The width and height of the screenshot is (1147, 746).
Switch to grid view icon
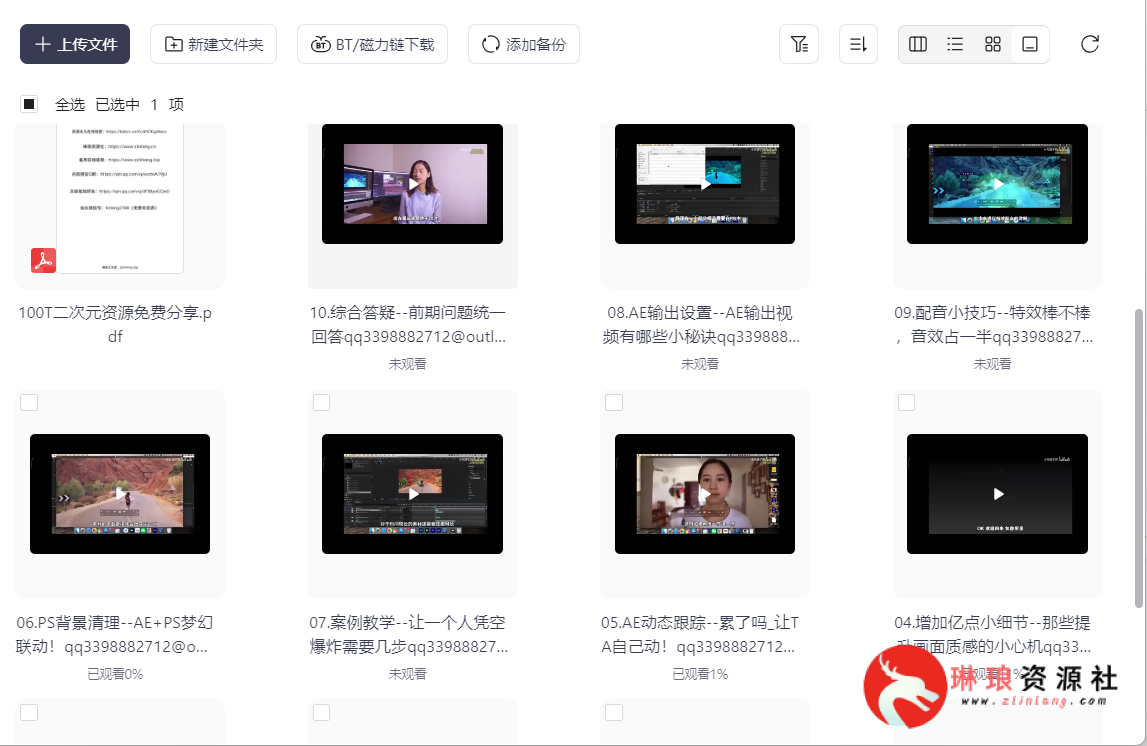pos(993,44)
